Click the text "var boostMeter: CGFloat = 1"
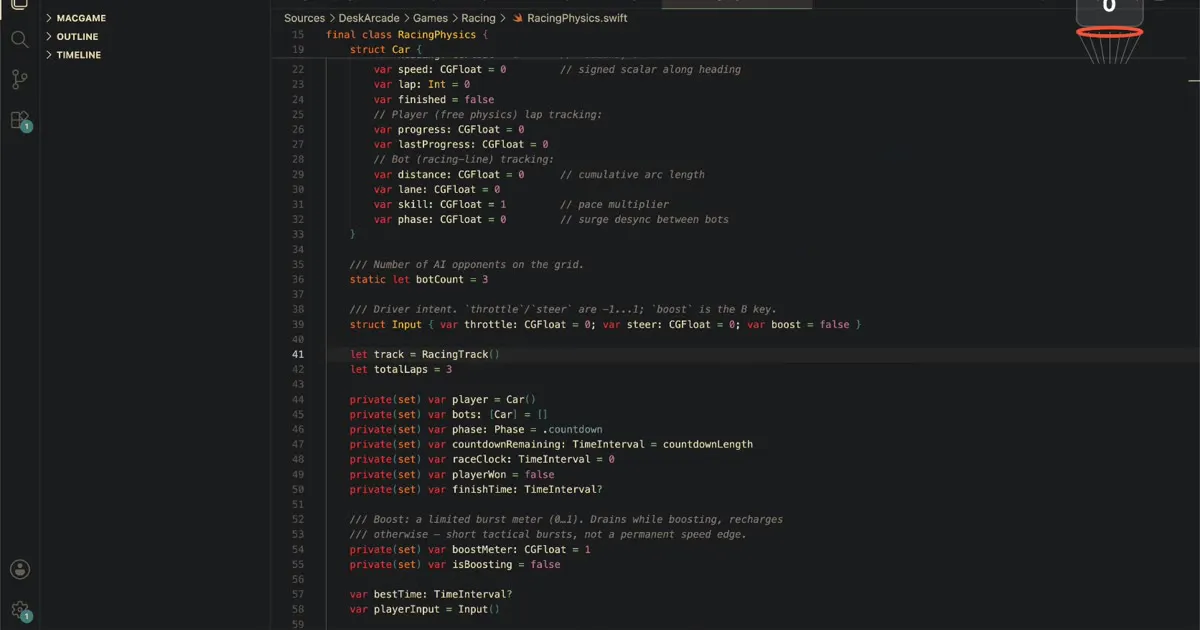 pyautogui.click(x=509, y=549)
